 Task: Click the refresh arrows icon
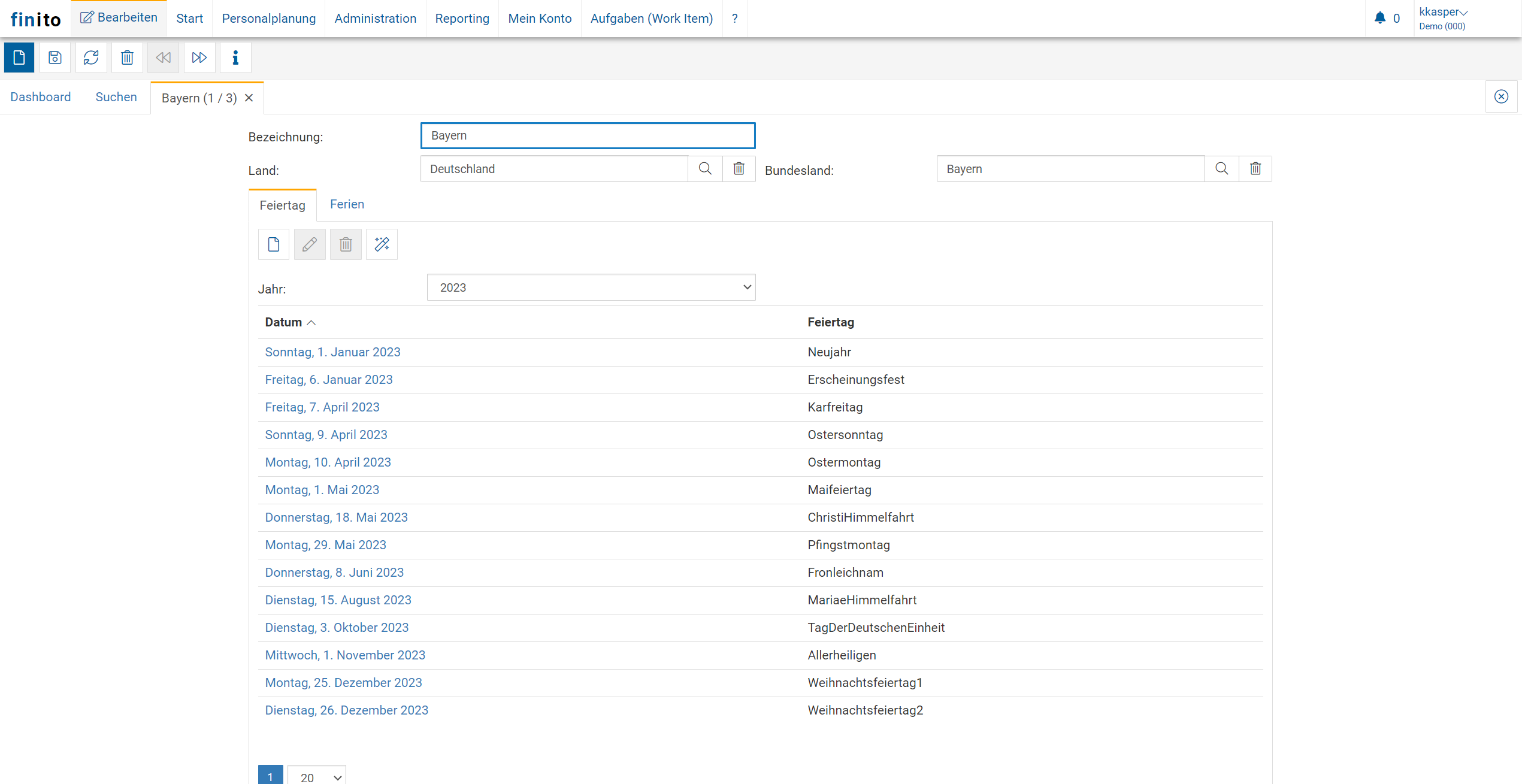[91, 57]
